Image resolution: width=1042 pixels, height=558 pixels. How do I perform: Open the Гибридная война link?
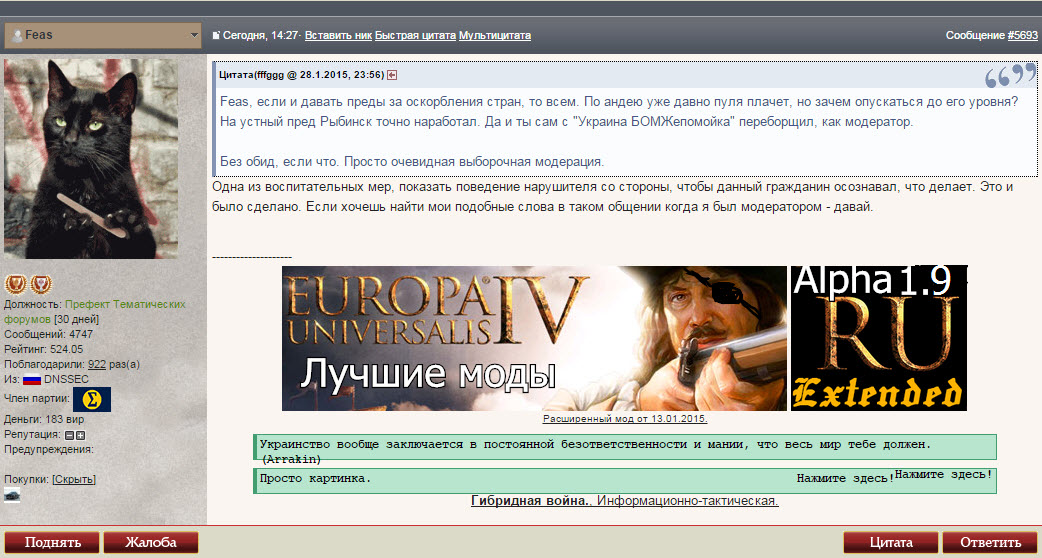(531, 501)
